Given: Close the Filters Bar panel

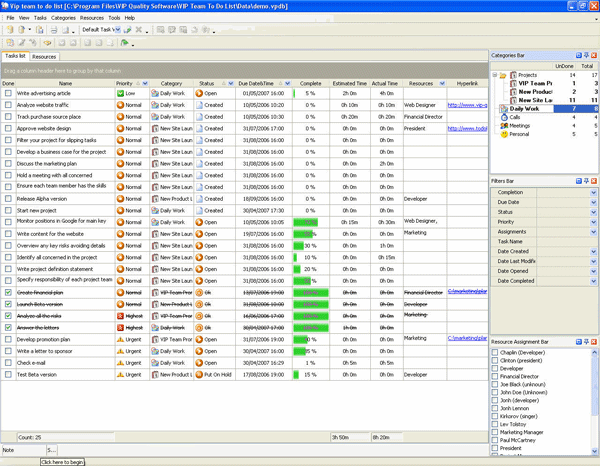Looking at the screenshot, I should pyautogui.click(x=594, y=180).
